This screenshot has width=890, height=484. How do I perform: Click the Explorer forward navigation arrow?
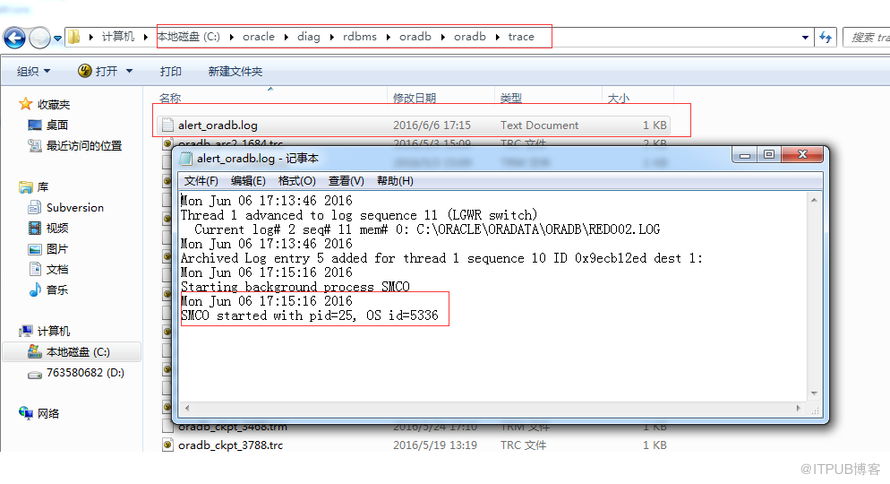(40, 38)
